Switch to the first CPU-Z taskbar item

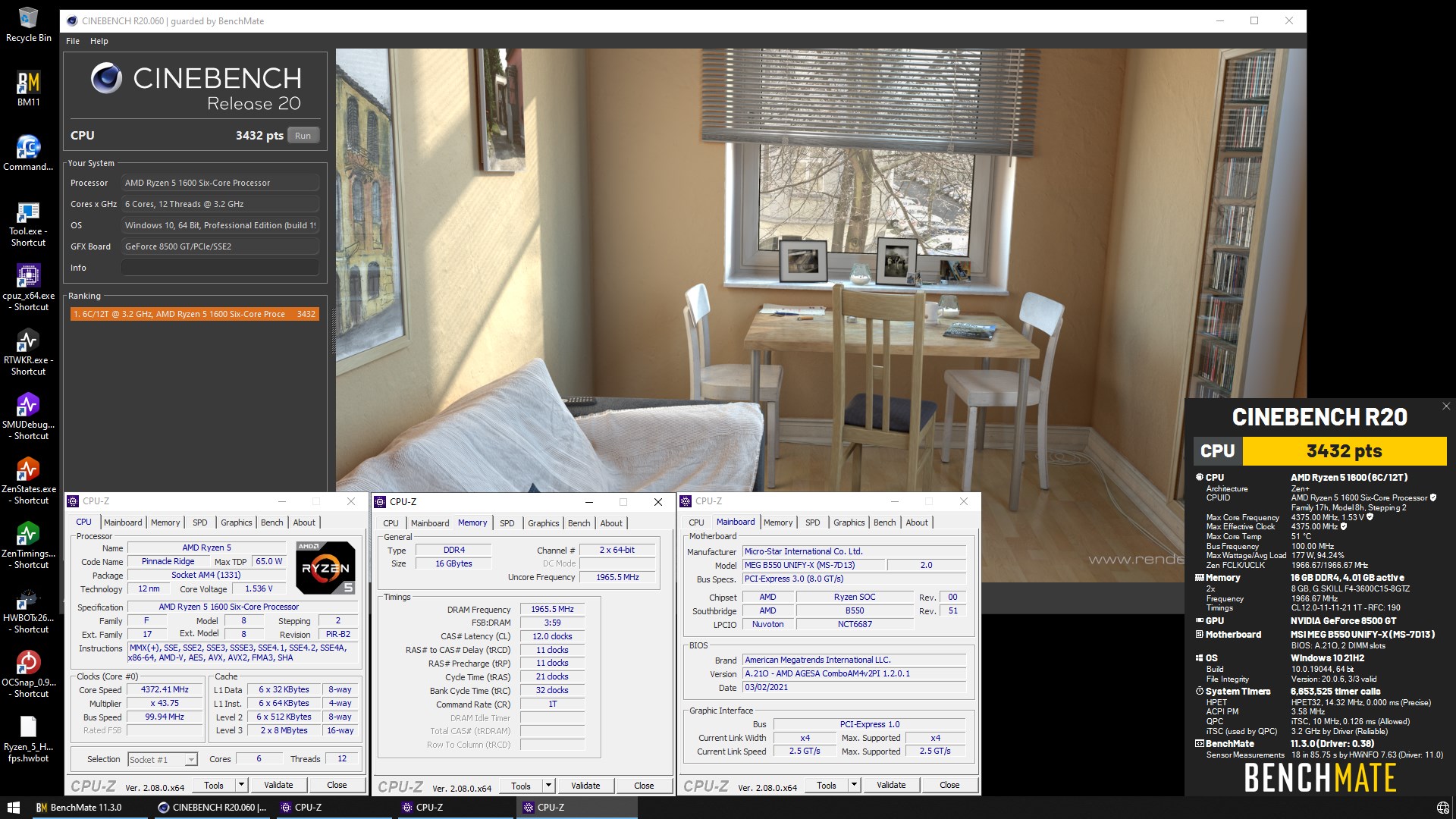[x=334, y=808]
